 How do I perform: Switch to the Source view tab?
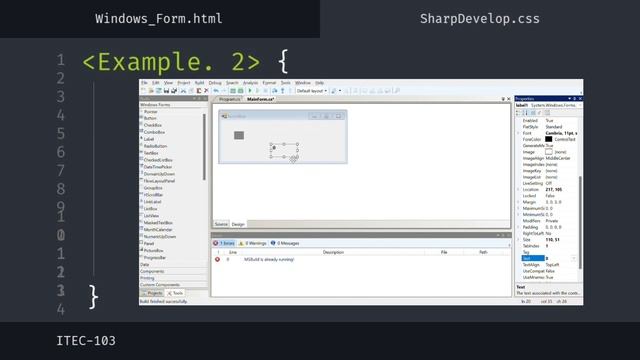(221, 224)
